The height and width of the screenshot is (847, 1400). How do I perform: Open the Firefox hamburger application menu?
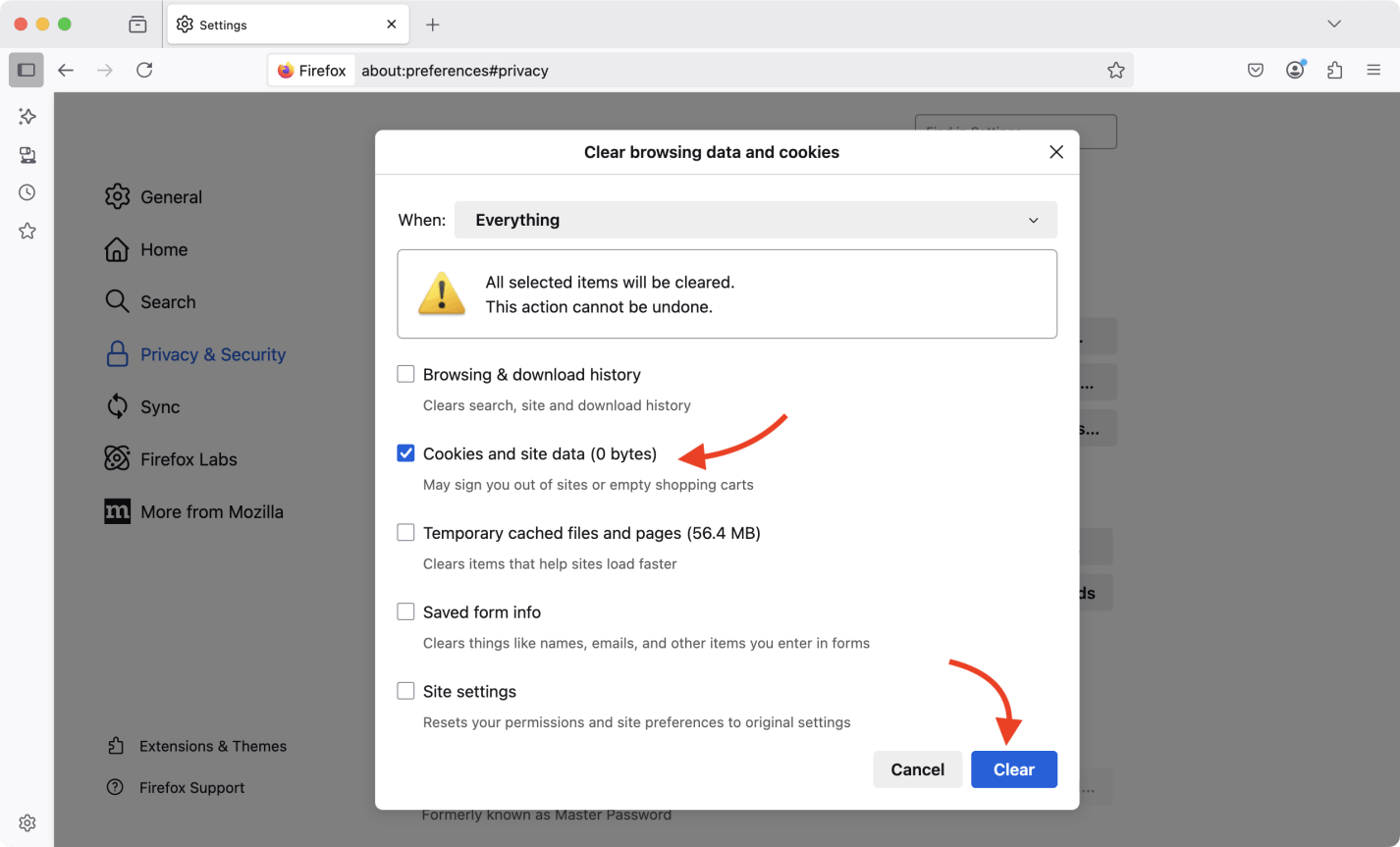pos(1373,70)
